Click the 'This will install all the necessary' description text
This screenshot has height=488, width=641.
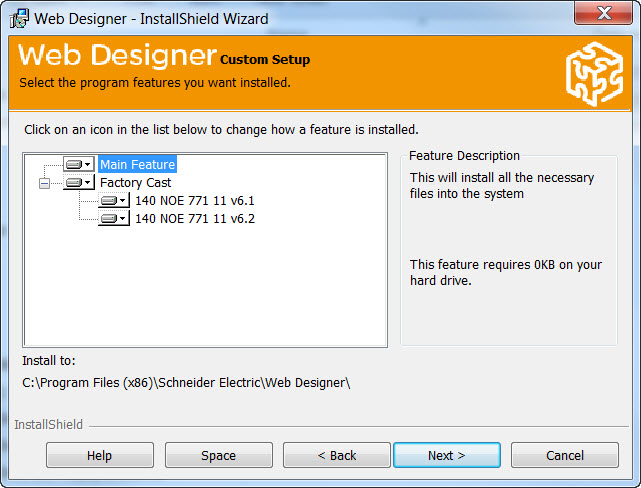pyautogui.click(x=502, y=186)
